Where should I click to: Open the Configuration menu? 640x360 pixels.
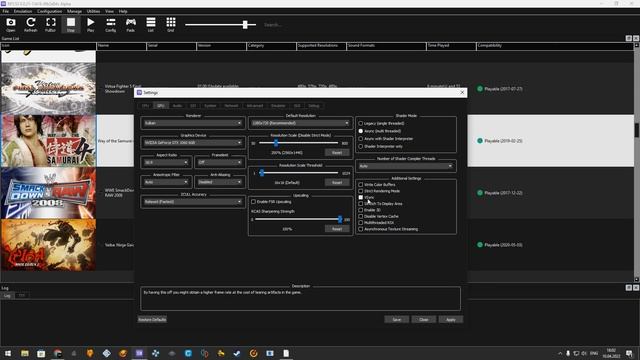pos(49,11)
